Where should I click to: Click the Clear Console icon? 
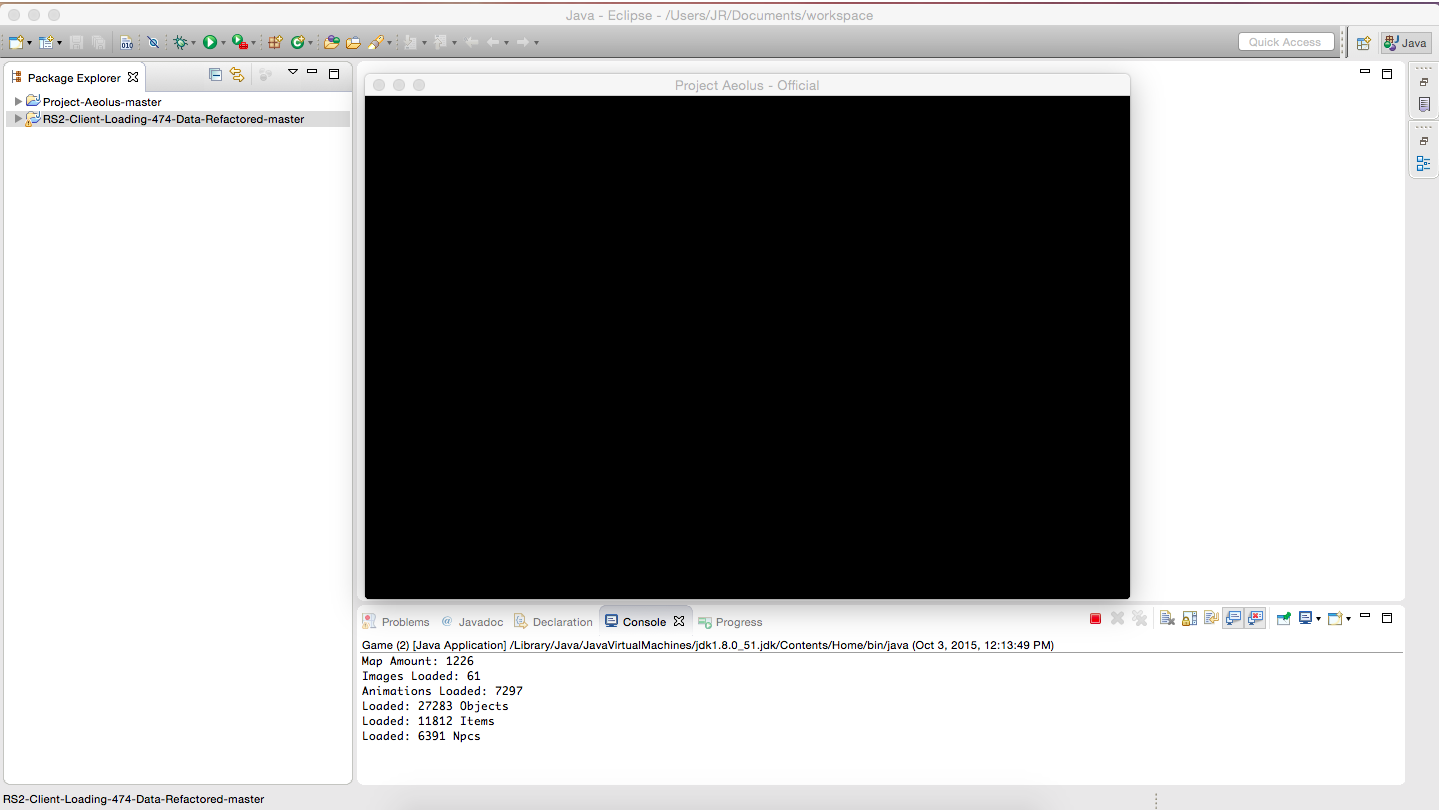click(1167, 619)
